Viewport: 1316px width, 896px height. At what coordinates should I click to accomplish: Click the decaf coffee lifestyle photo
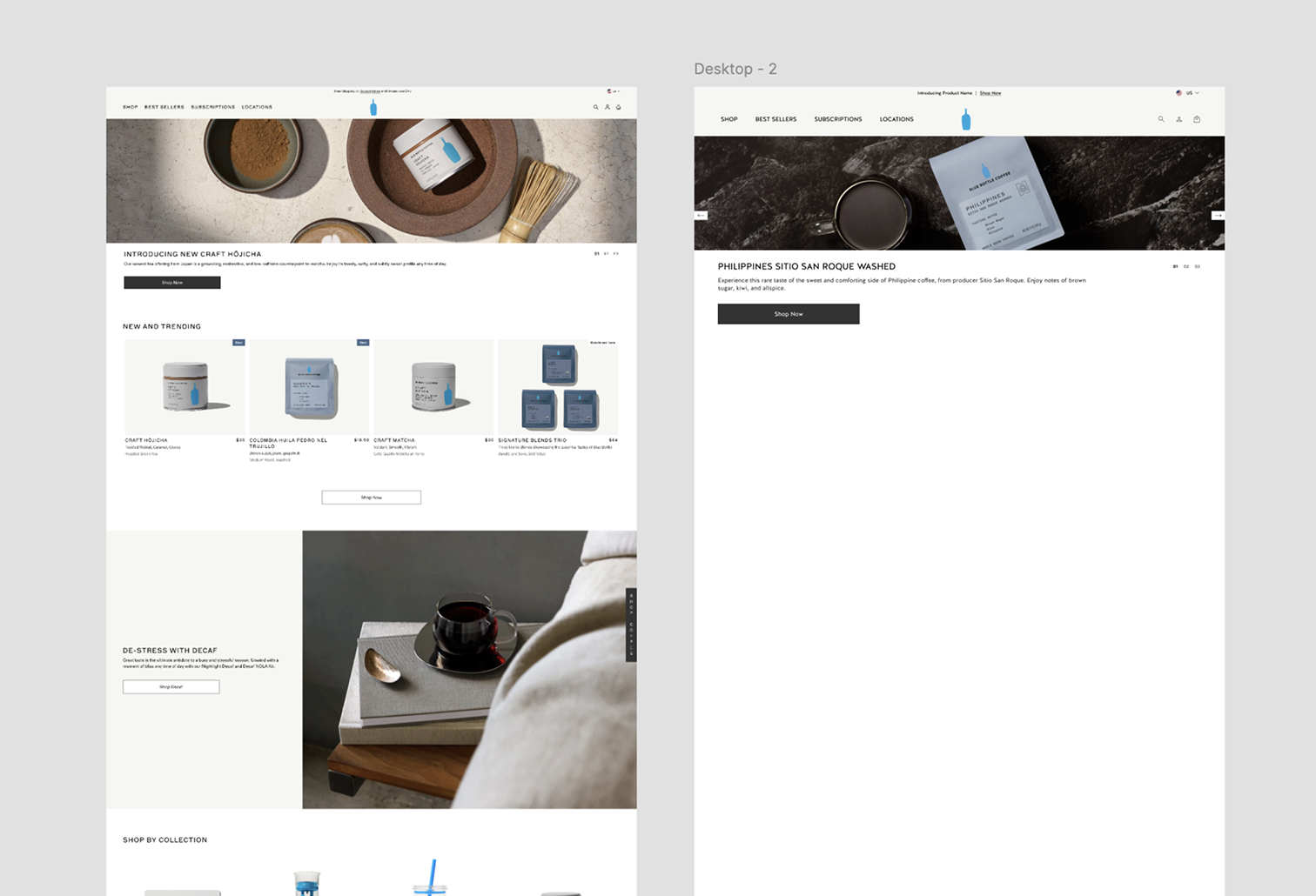pyautogui.click(x=469, y=670)
